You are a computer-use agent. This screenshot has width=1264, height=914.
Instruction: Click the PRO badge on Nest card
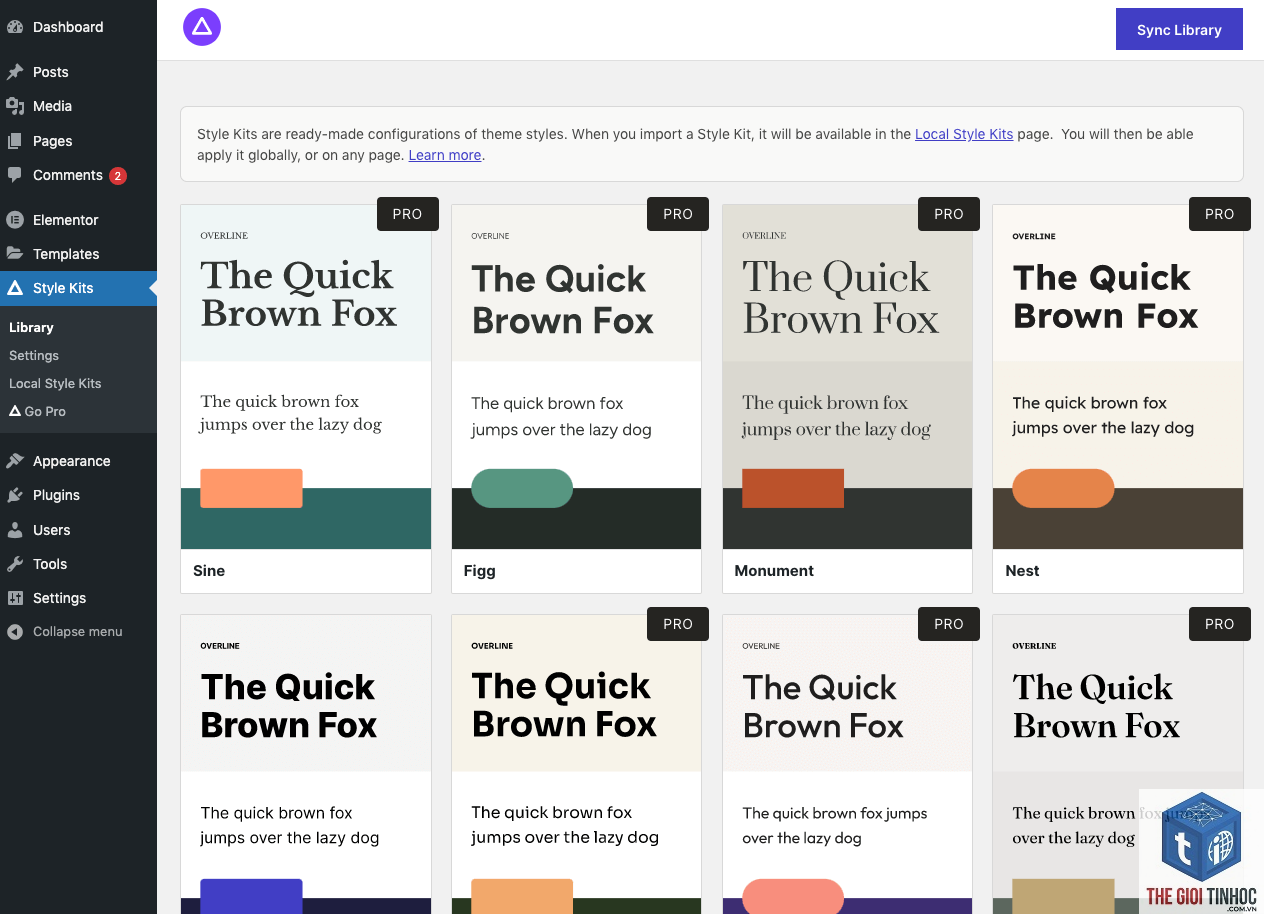[1220, 214]
